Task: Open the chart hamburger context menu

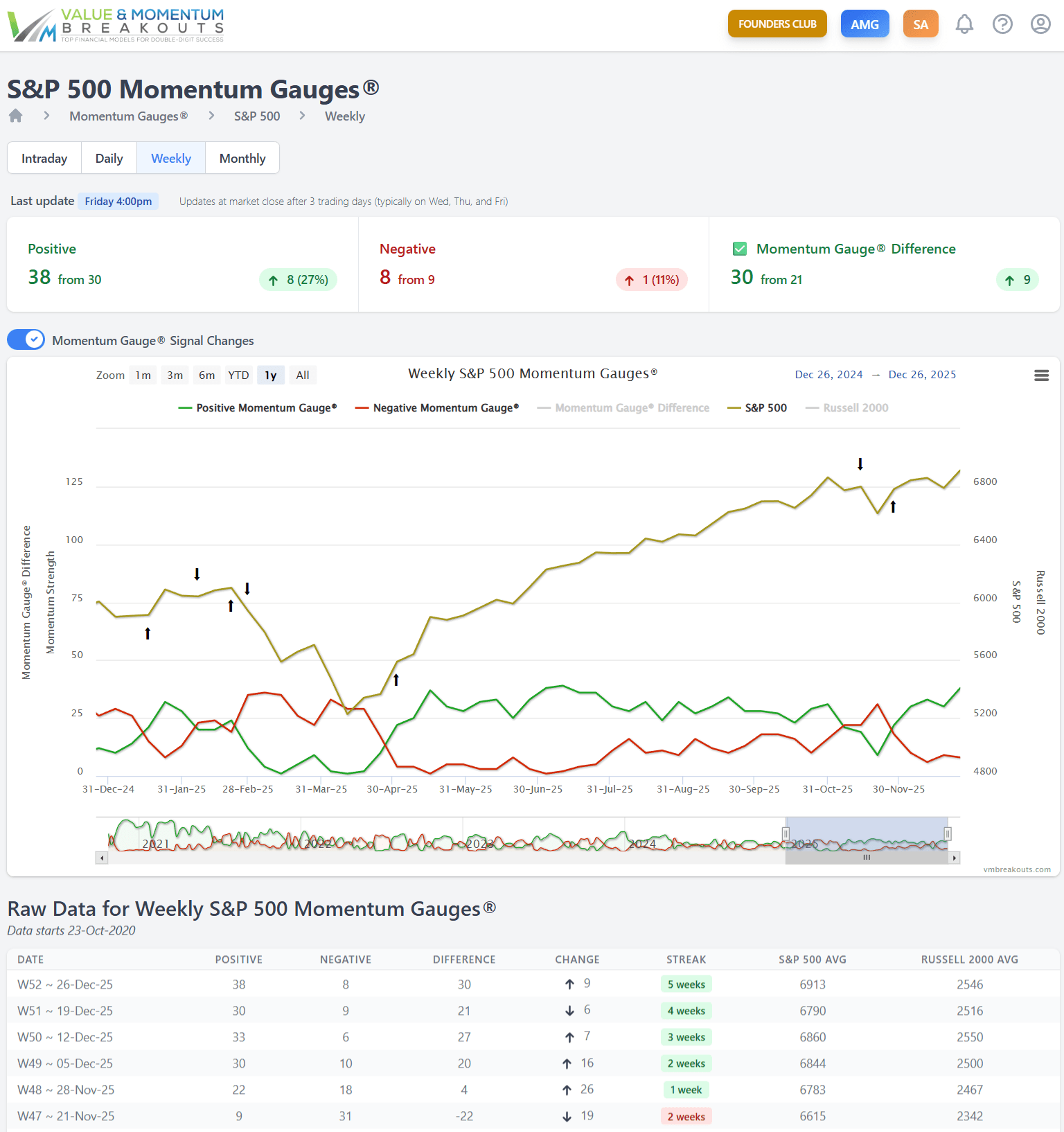Action: coord(1041,375)
